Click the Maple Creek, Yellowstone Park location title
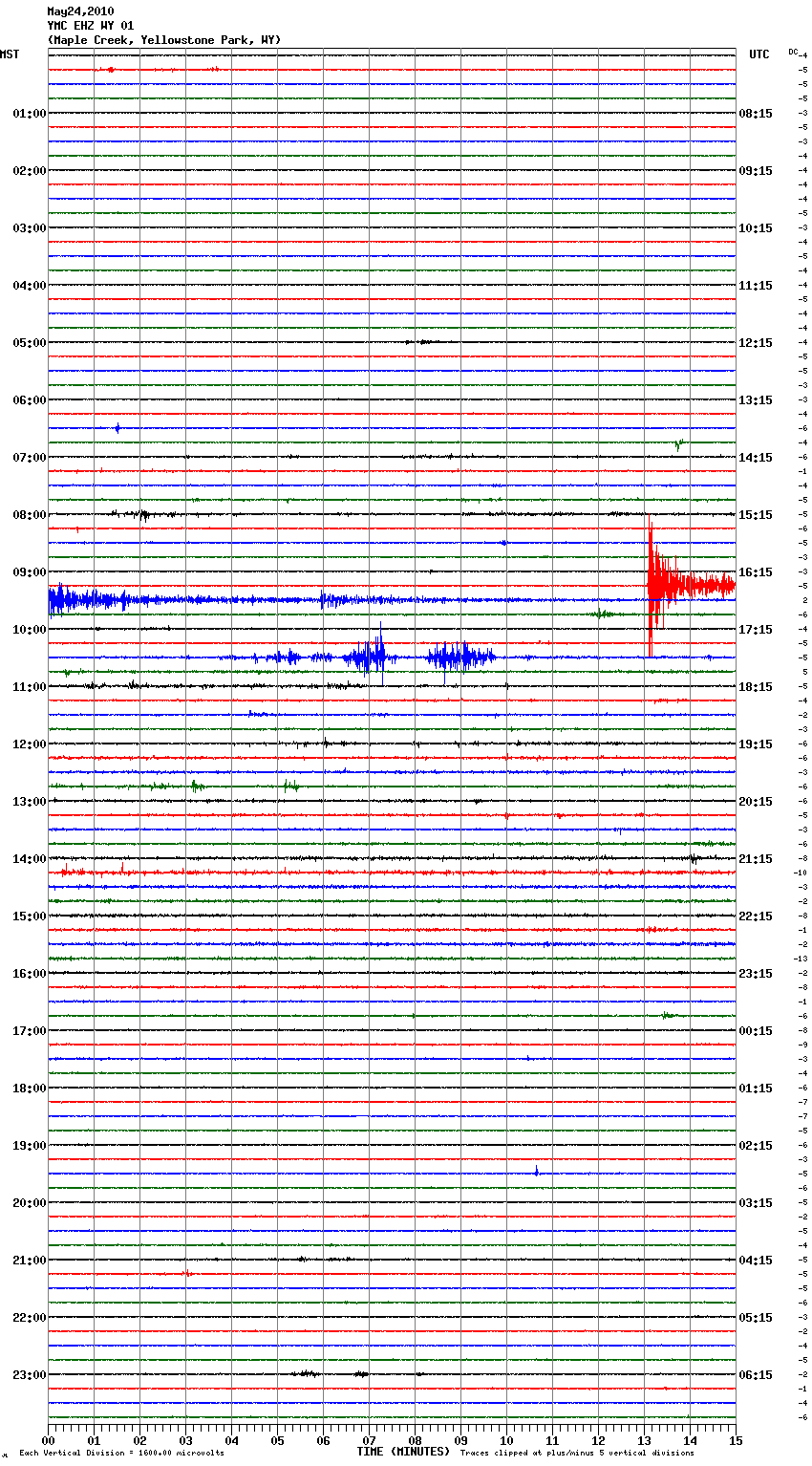 click(x=164, y=40)
